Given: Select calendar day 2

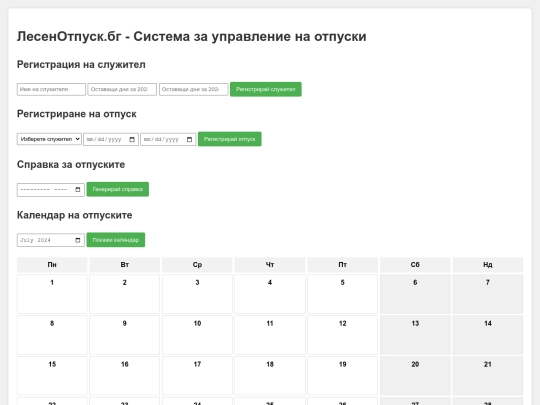Looking at the screenshot, I should [125, 294].
